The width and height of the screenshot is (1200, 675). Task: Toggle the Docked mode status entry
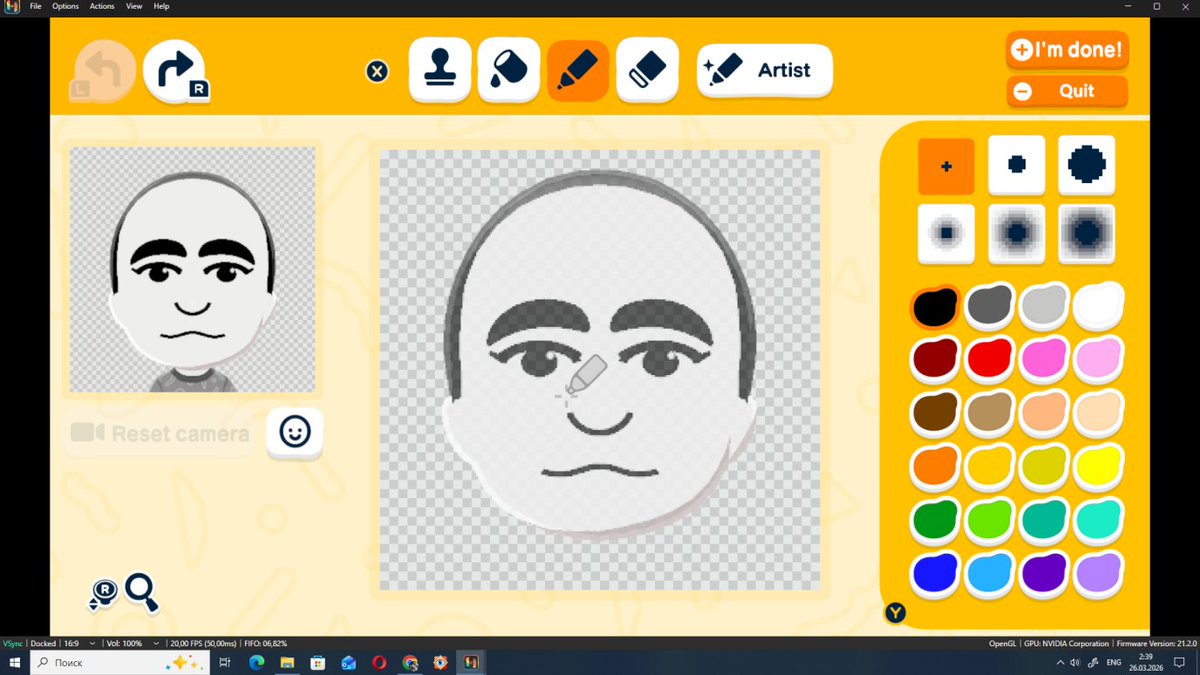(43, 643)
